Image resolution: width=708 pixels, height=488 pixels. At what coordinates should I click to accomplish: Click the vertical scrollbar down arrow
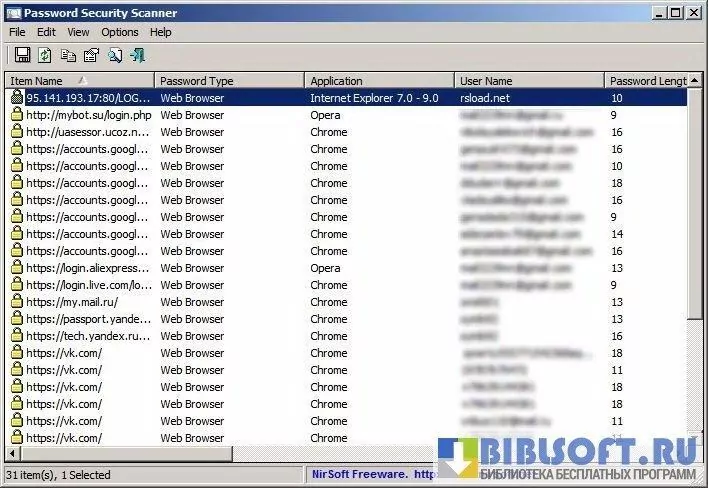point(697,438)
